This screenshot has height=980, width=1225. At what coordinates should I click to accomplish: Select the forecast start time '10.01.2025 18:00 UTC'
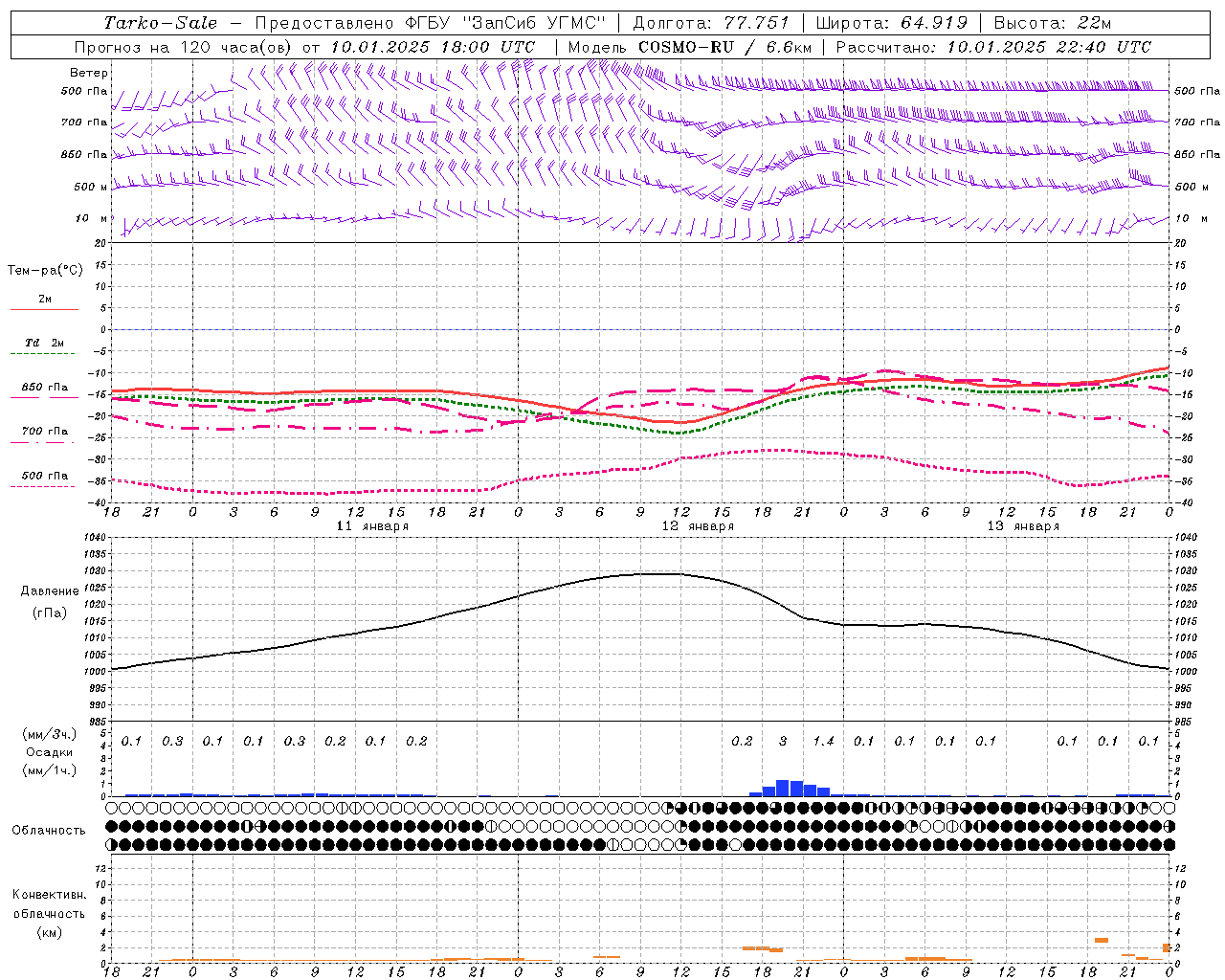pyautogui.click(x=433, y=47)
